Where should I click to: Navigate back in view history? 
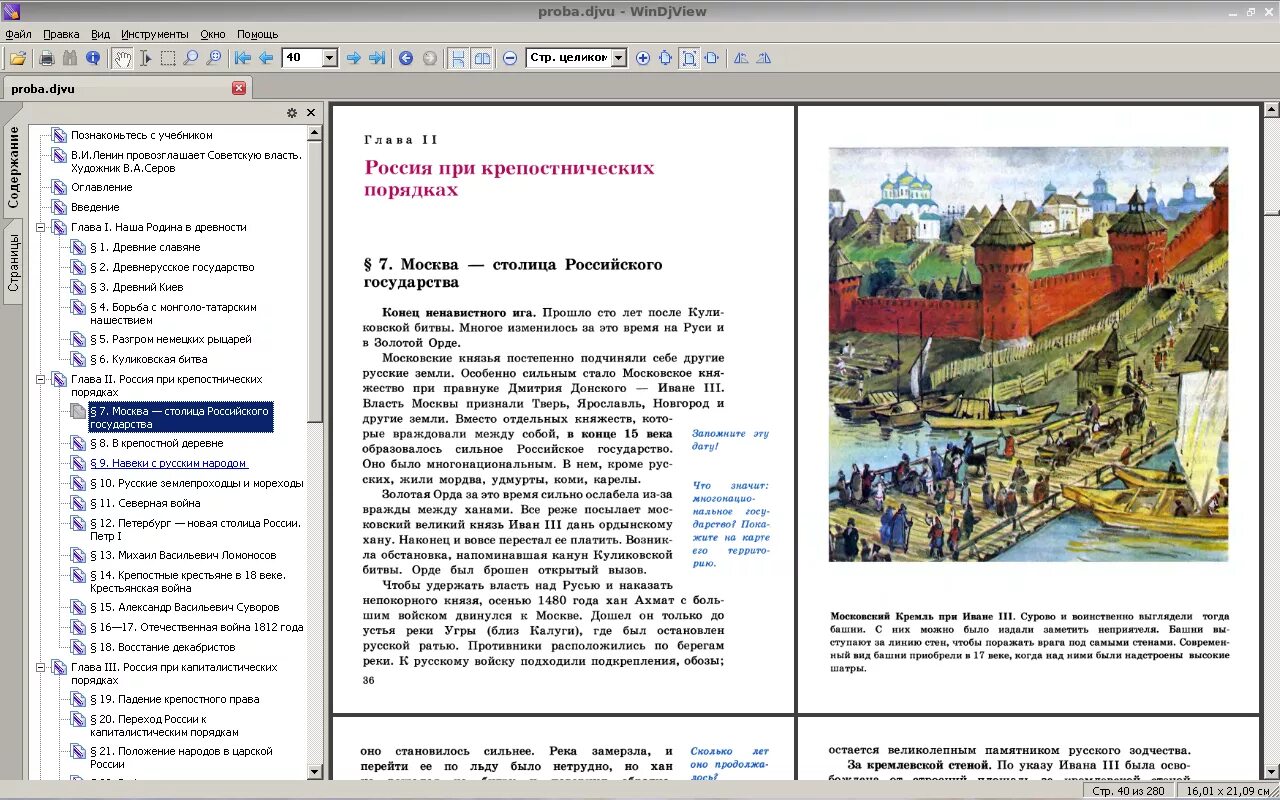pos(406,58)
